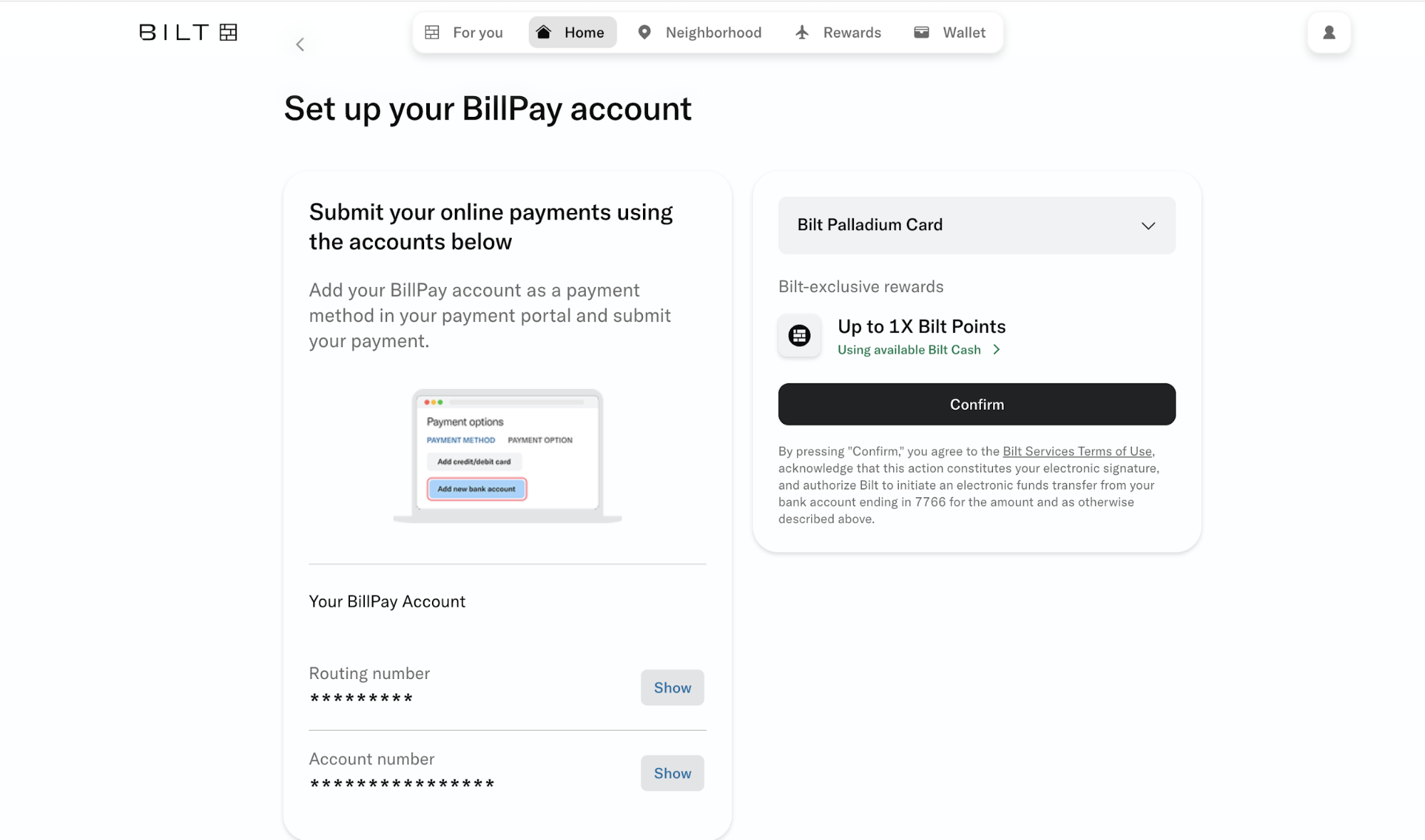
Task: Click the Rewards airplane icon
Action: point(801,32)
